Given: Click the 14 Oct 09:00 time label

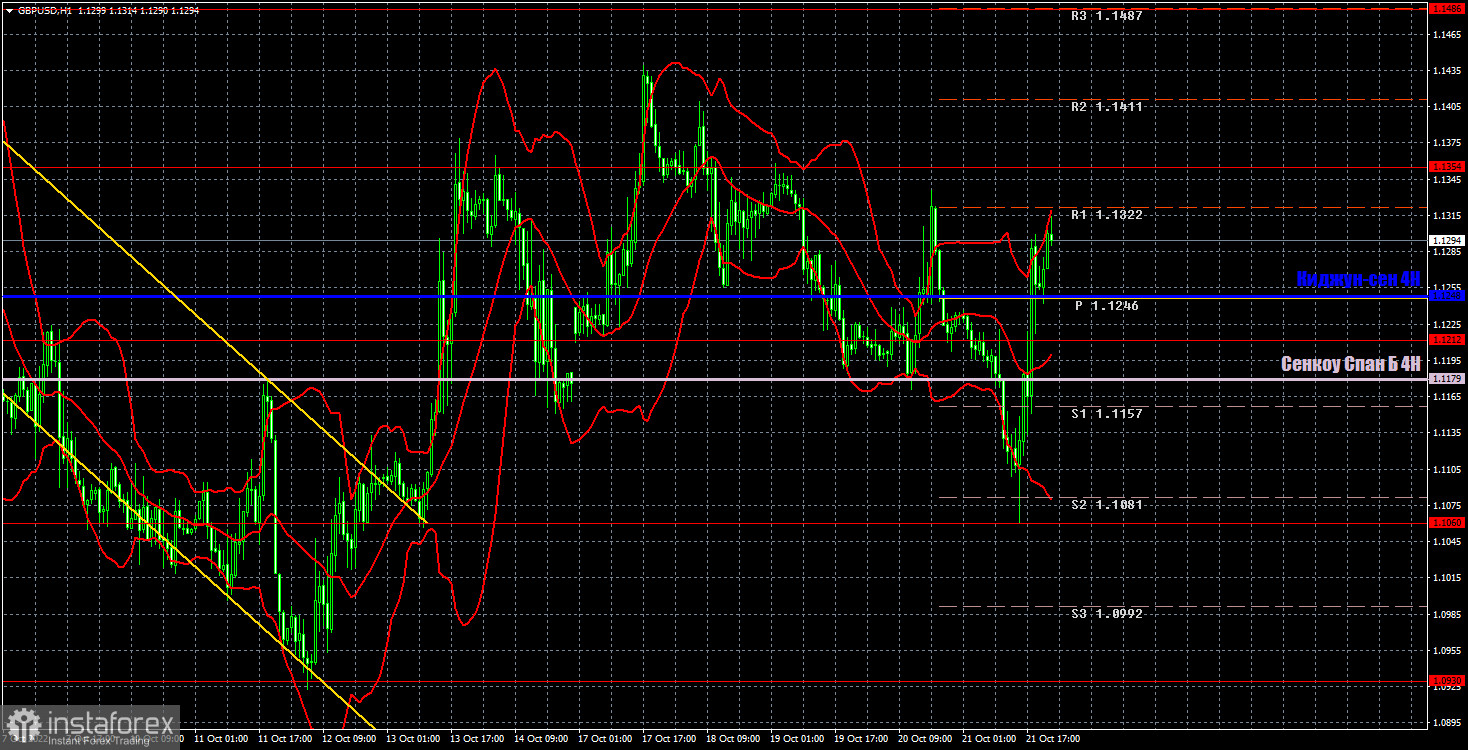Looking at the screenshot, I should (540, 740).
